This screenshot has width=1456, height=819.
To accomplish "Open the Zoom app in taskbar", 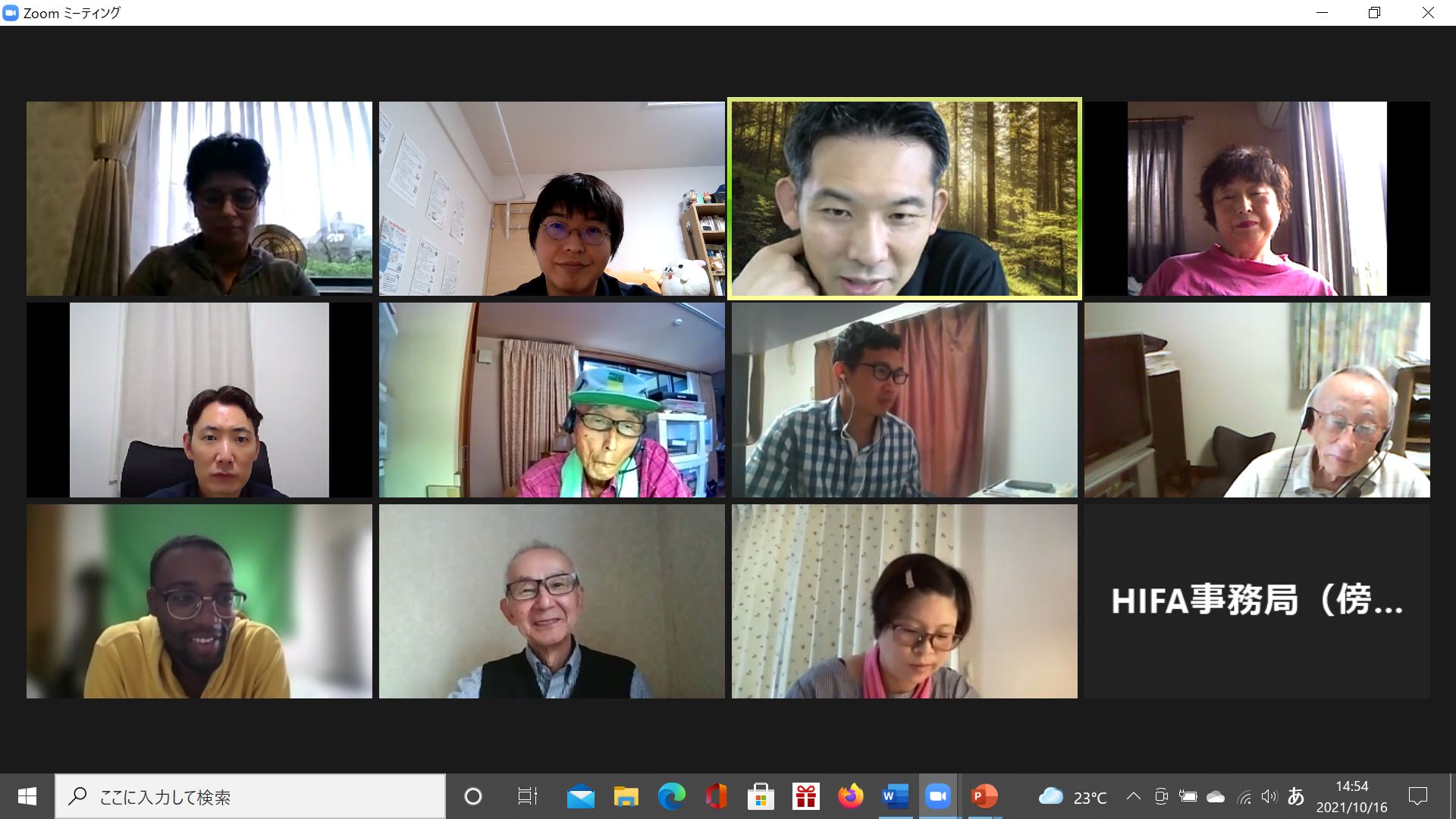I will tap(938, 796).
